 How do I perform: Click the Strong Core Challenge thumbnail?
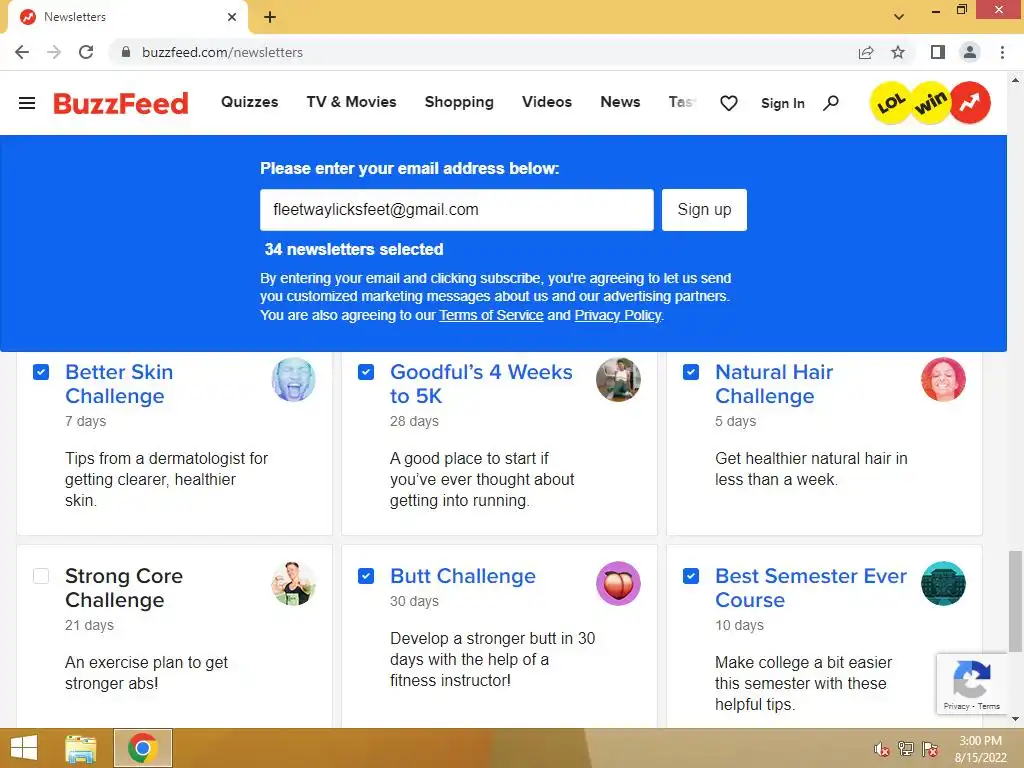293,583
